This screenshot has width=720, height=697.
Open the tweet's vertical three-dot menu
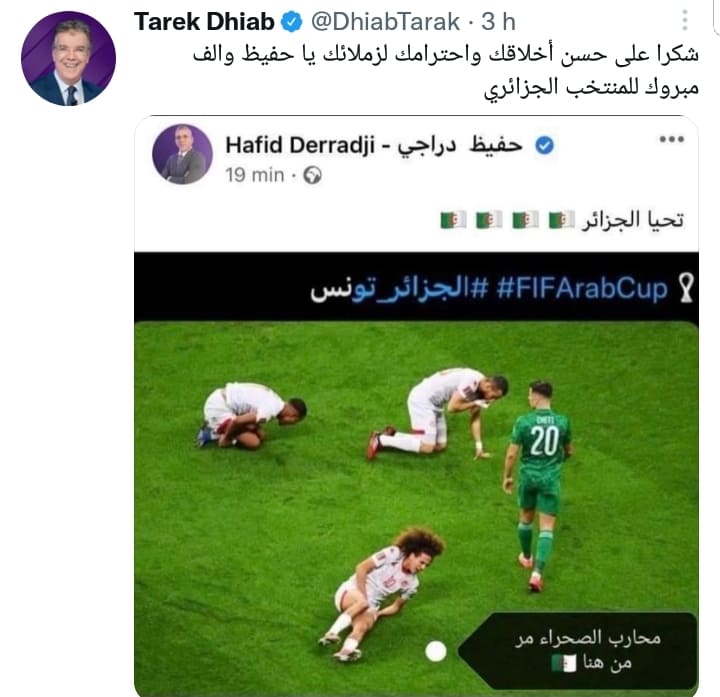coord(685,20)
